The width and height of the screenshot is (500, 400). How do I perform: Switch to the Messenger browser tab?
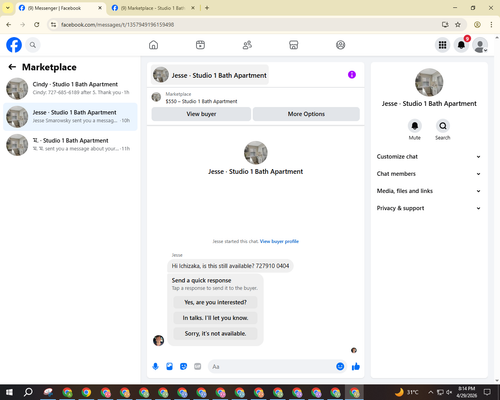pos(60,8)
